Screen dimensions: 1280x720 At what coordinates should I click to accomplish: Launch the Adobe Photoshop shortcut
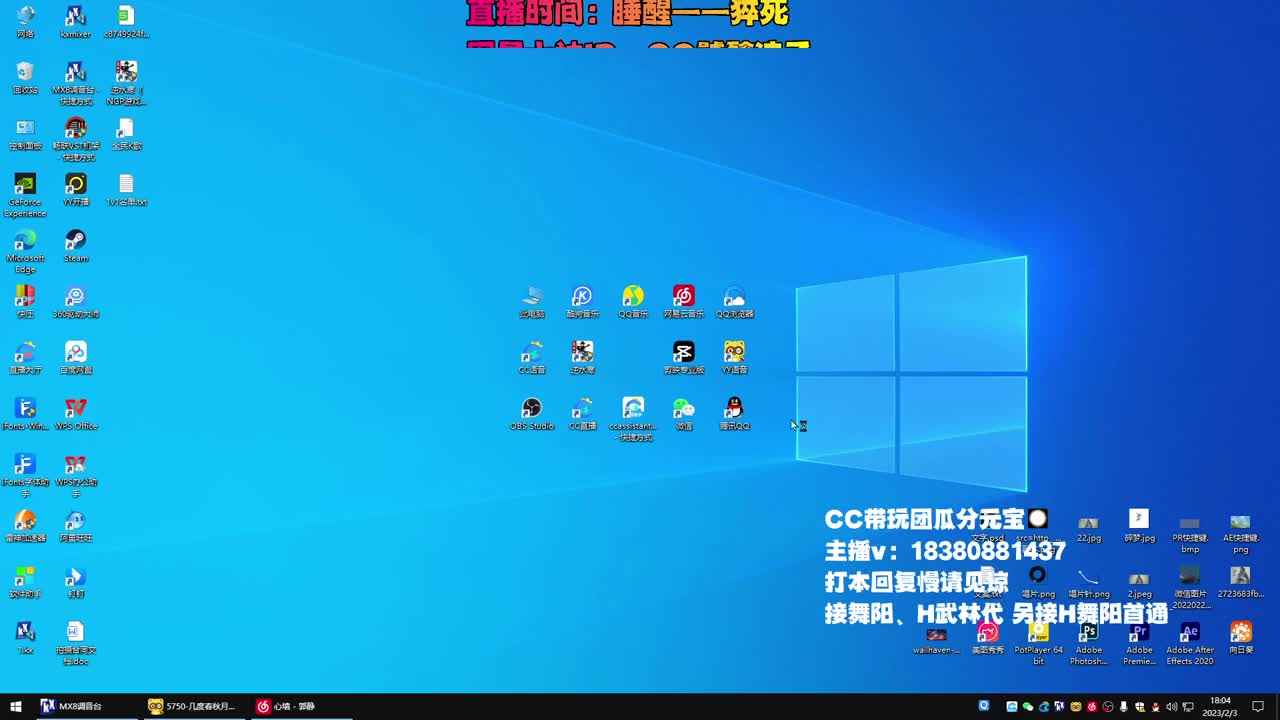[x=1088, y=643]
